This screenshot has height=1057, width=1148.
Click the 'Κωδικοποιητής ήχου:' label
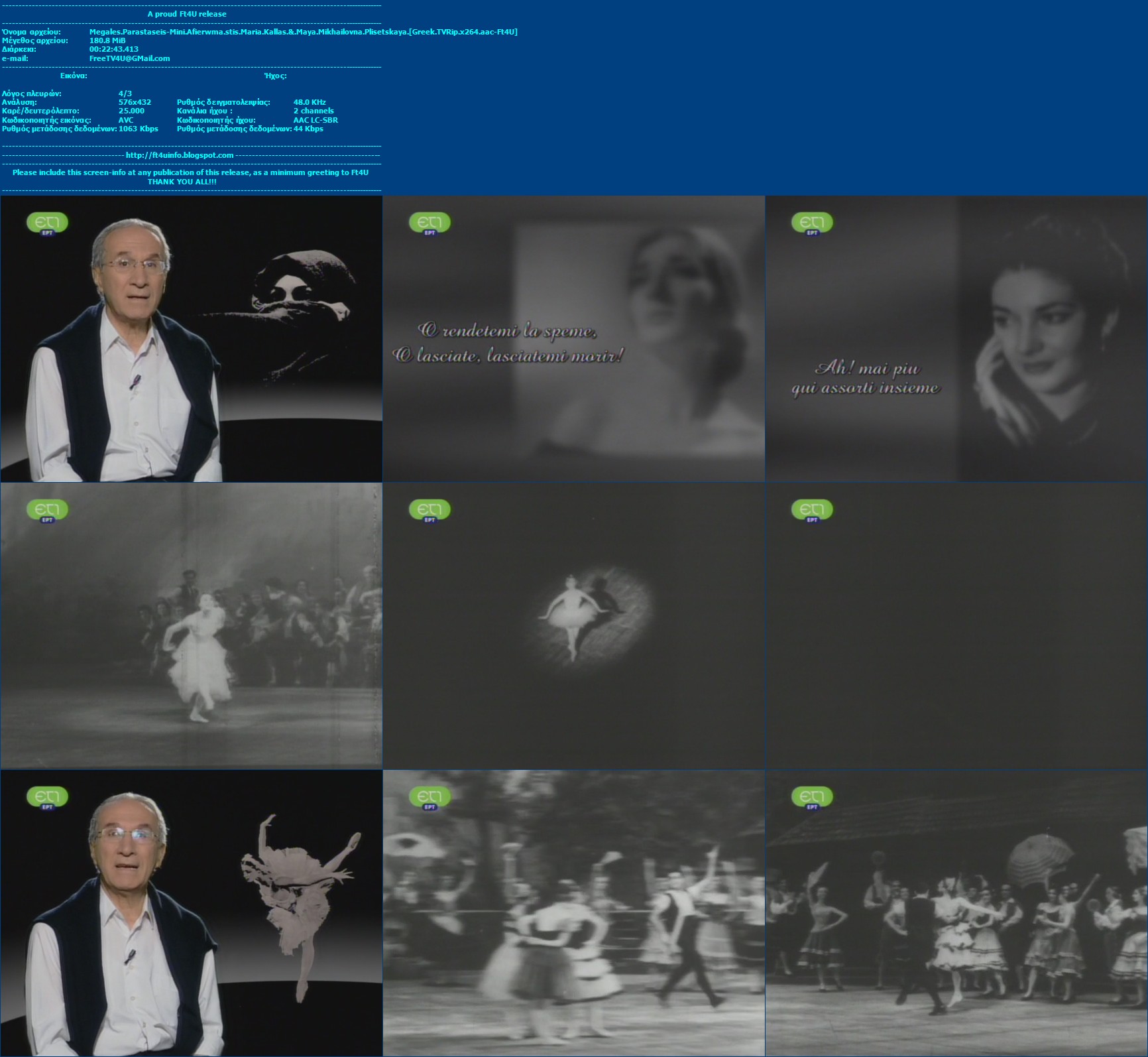(x=216, y=120)
